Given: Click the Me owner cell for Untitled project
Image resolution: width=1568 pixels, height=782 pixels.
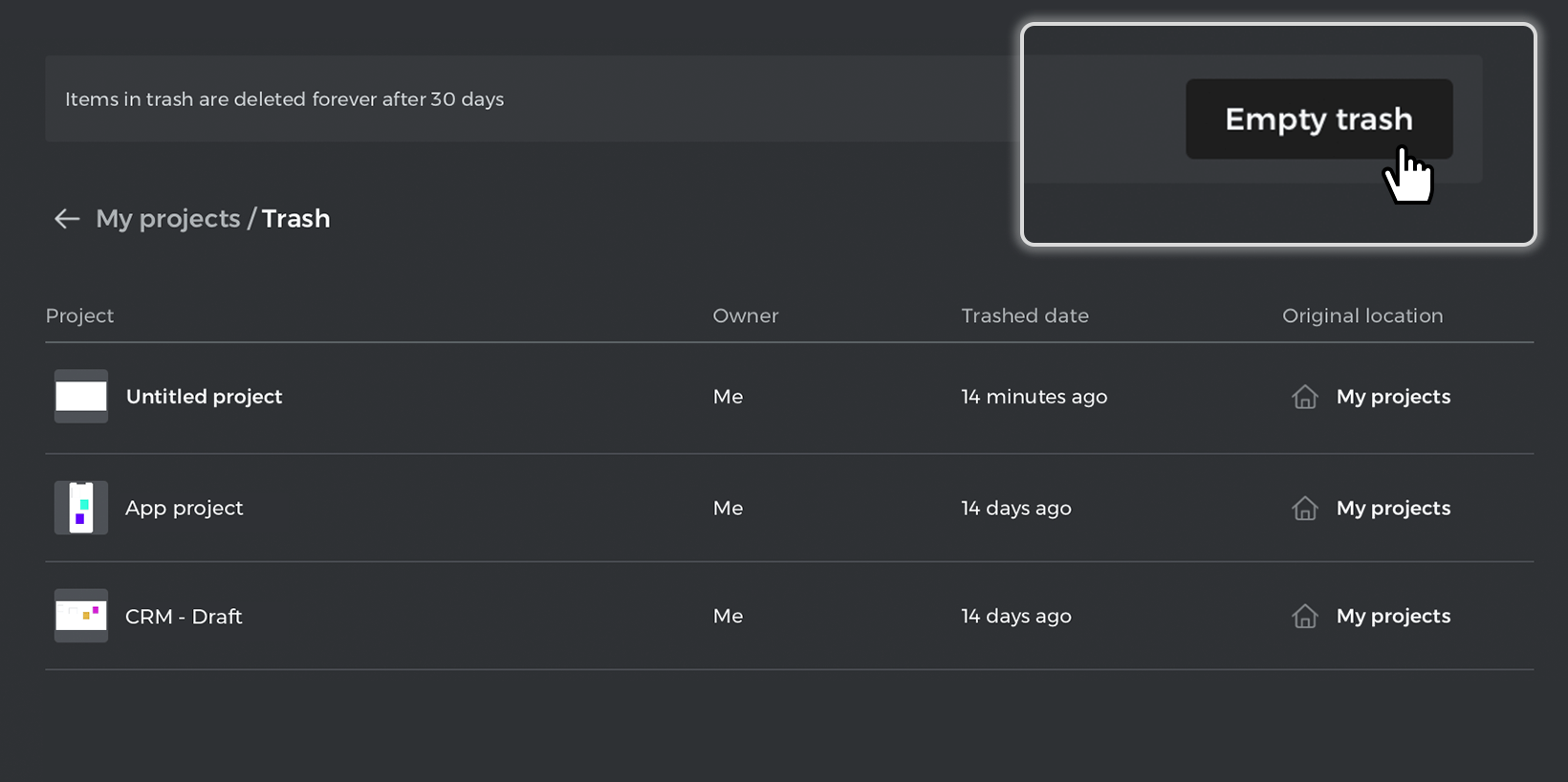Looking at the screenshot, I should pos(728,397).
